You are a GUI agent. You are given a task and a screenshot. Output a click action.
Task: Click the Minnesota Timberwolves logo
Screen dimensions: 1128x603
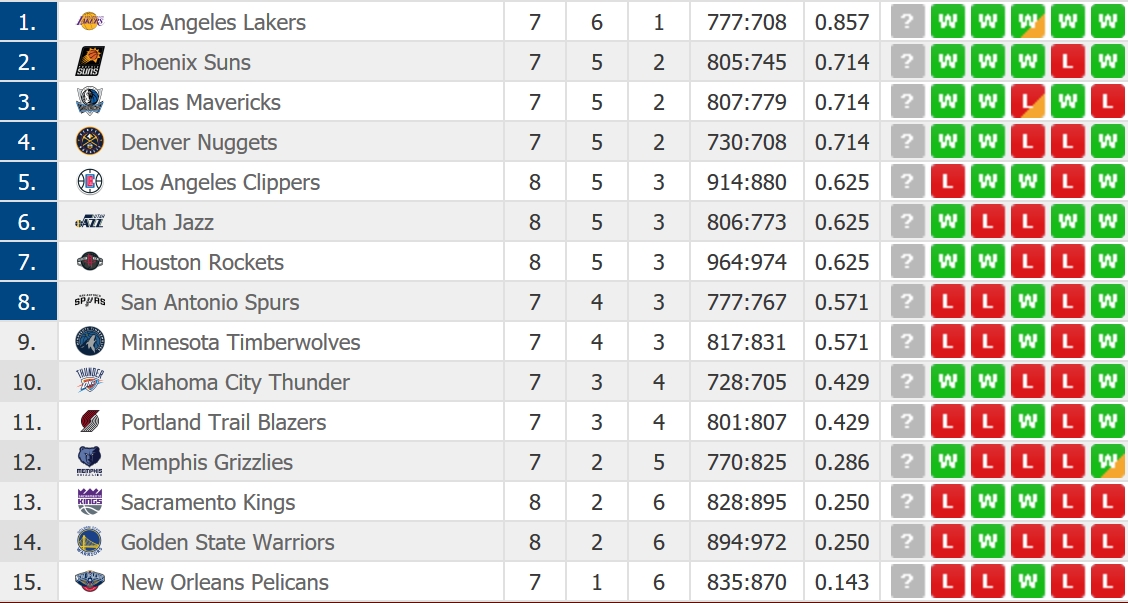point(89,342)
